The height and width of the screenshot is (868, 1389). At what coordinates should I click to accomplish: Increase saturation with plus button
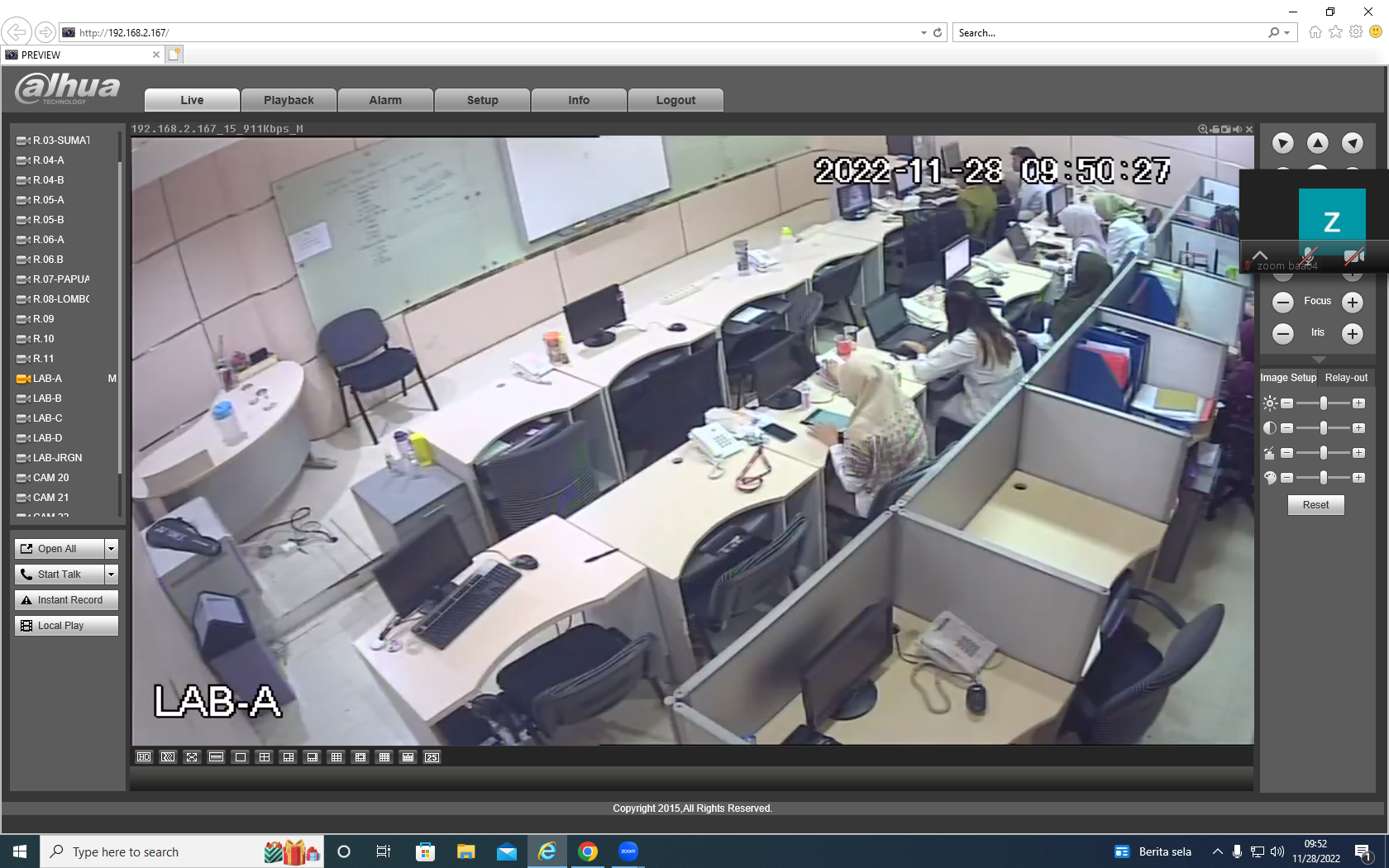pos(1358,478)
